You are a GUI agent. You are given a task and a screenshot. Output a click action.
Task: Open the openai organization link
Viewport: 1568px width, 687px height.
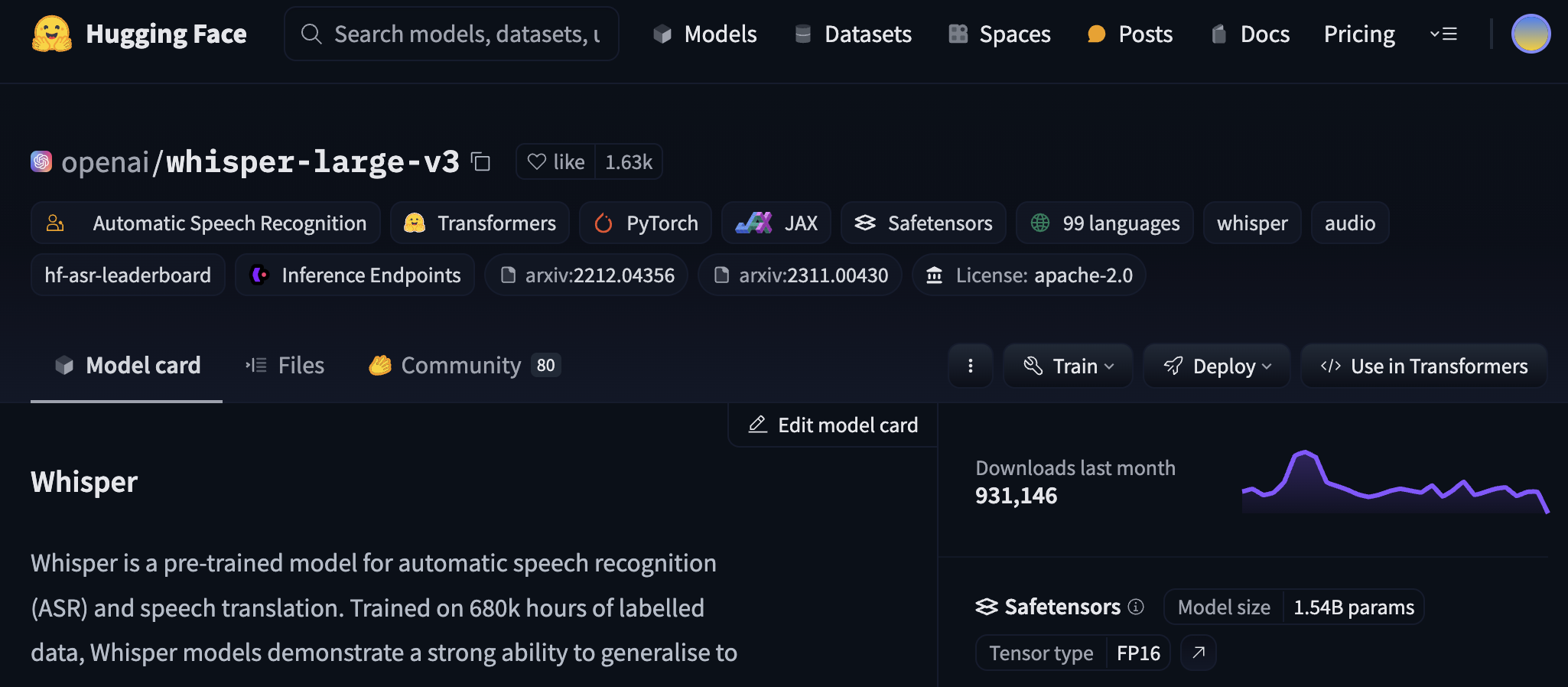point(105,161)
